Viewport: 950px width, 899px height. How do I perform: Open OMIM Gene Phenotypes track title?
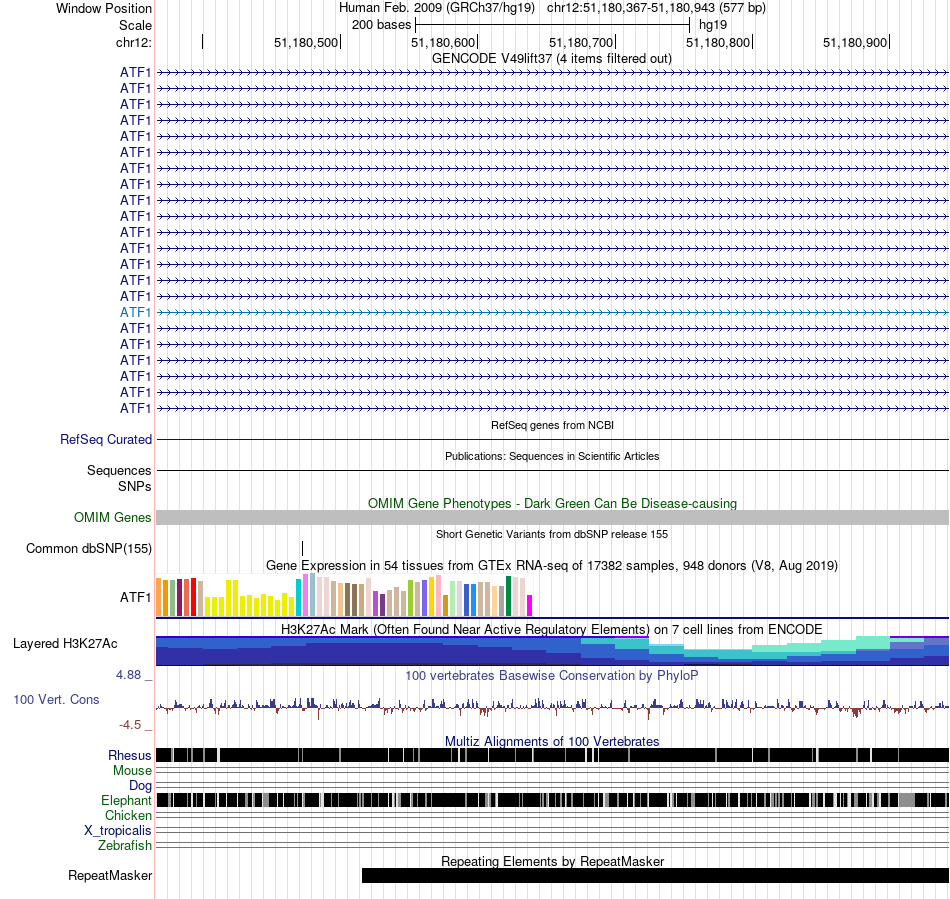point(552,503)
